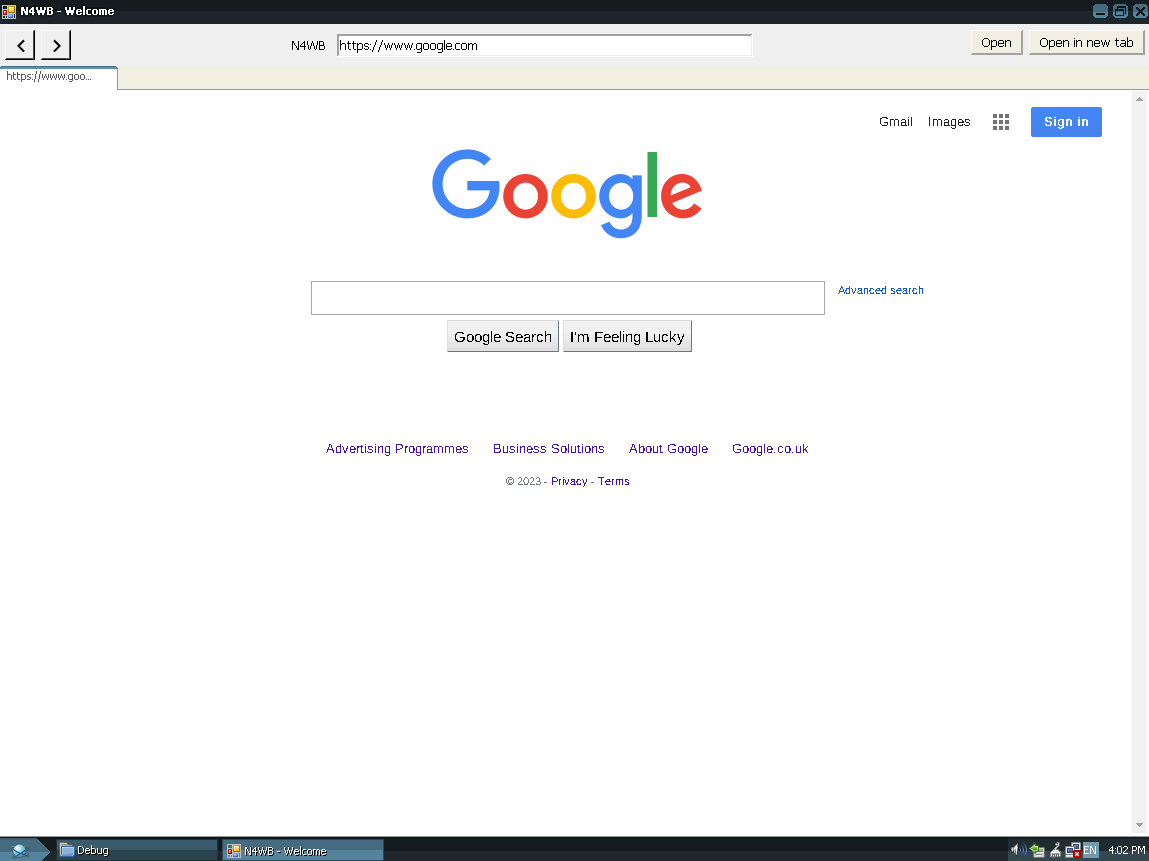The image size is (1149, 861).
Task: Click the © 2023 copyright text
Action: [x=523, y=481]
